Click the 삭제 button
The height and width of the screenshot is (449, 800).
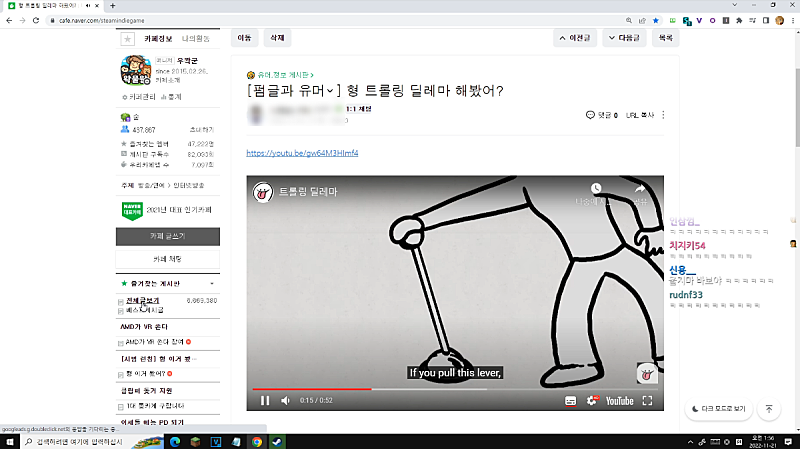(277, 38)
